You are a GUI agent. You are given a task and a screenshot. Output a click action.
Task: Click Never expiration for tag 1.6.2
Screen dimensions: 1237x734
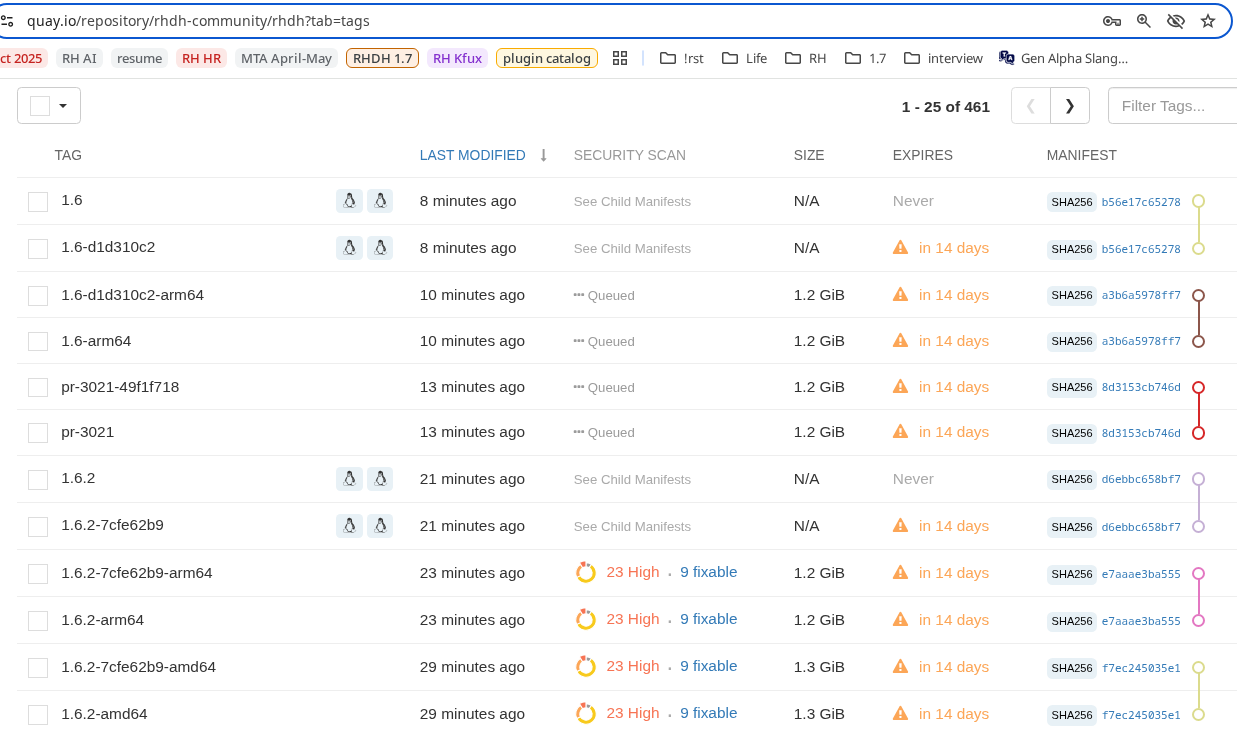click(x=913, y=479)
